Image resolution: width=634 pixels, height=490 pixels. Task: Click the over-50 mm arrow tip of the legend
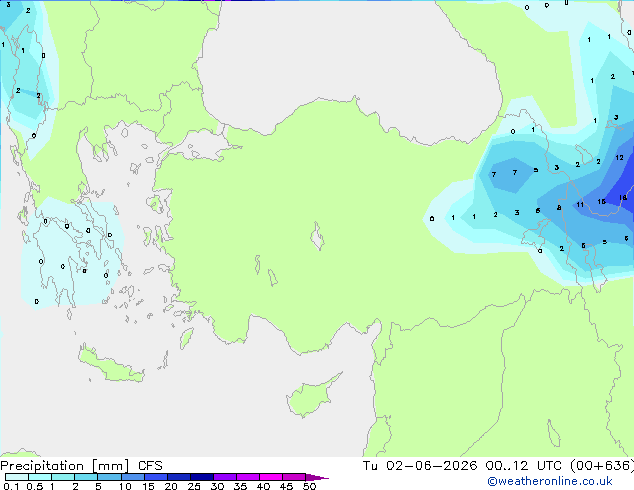pyautogui.click(x=317, y=477)
